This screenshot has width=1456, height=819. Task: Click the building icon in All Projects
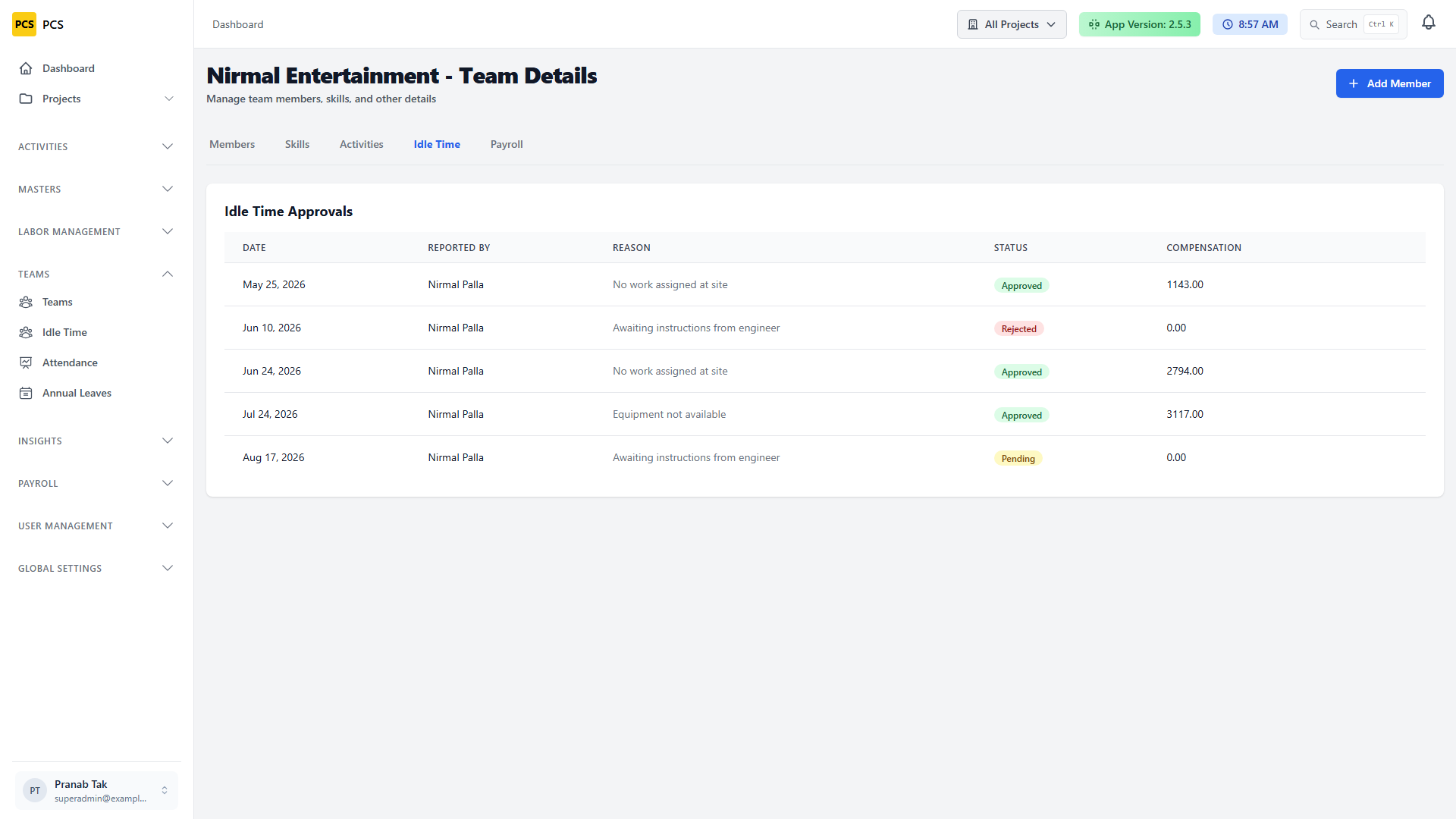pyautogui.click(x=973, y=24)
